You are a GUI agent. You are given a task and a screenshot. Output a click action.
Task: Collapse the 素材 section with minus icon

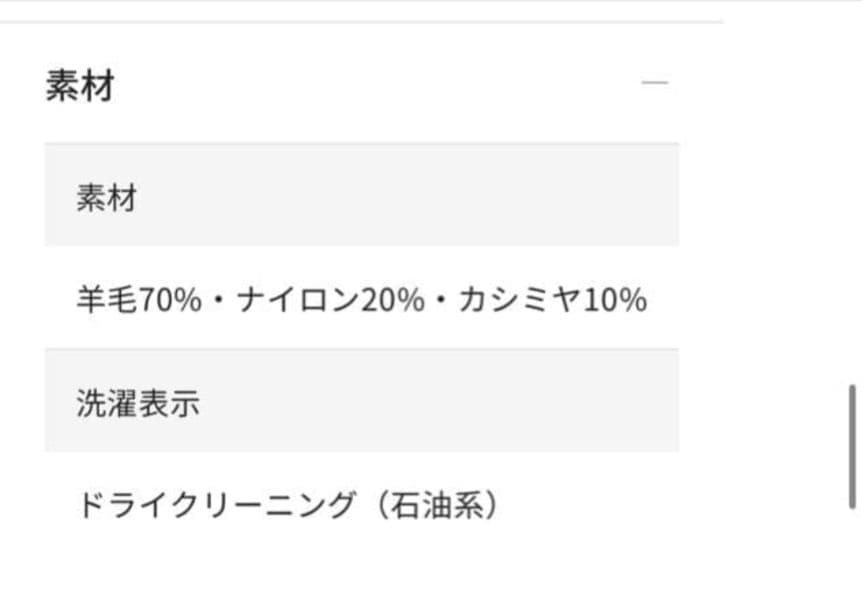(x=654, y=83)
